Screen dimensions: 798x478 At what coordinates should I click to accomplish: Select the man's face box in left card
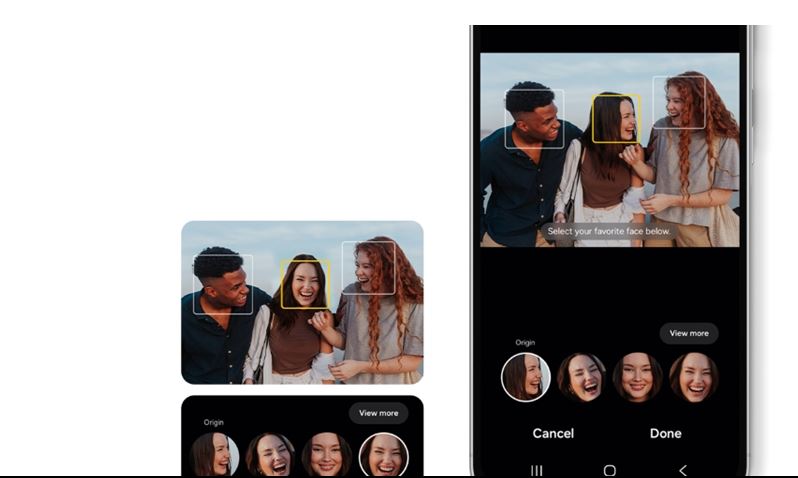click(x=223, y=284)
